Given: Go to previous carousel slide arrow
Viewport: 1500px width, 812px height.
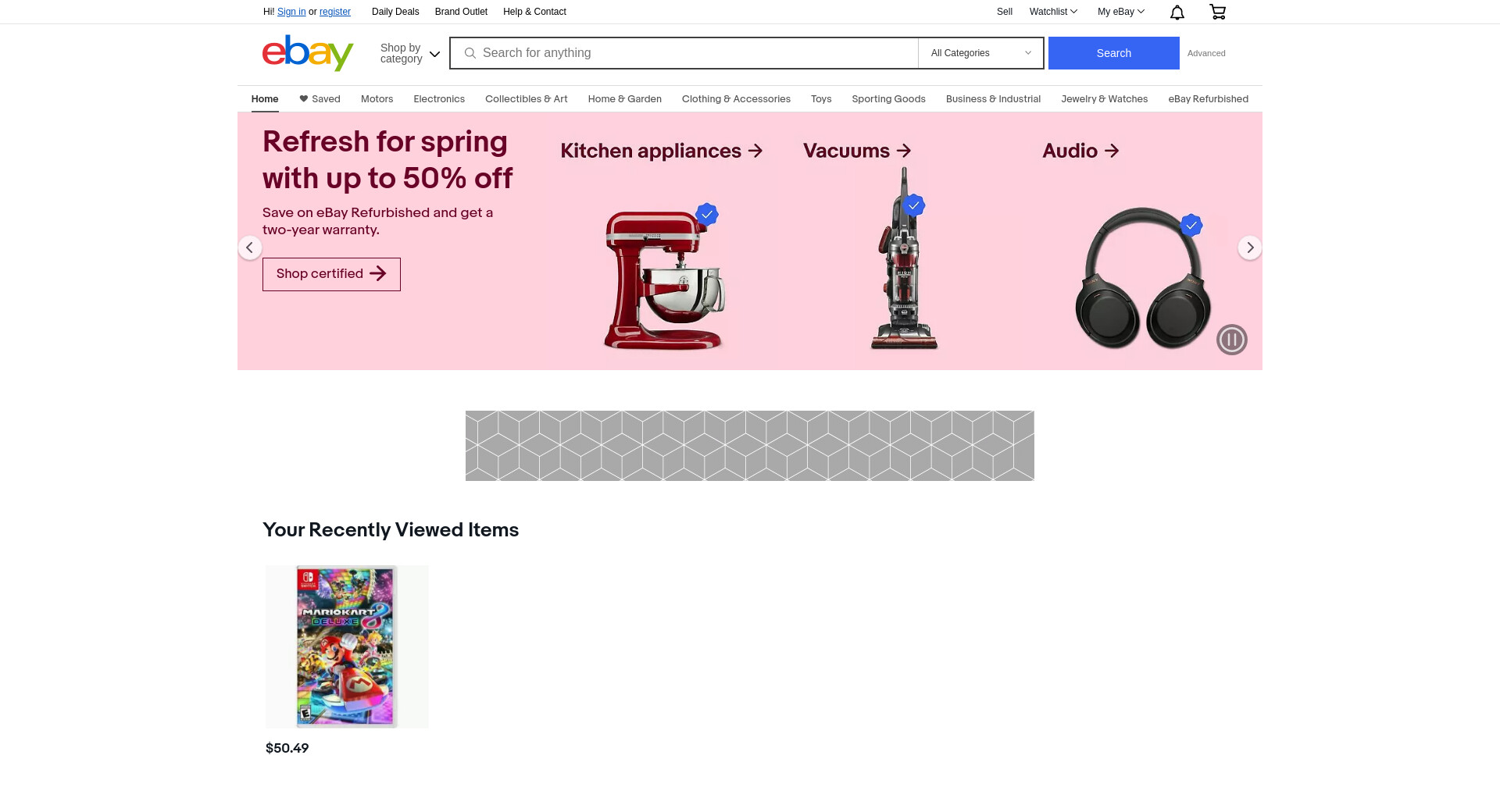Looking at the screenshot, I should point(250,248).
